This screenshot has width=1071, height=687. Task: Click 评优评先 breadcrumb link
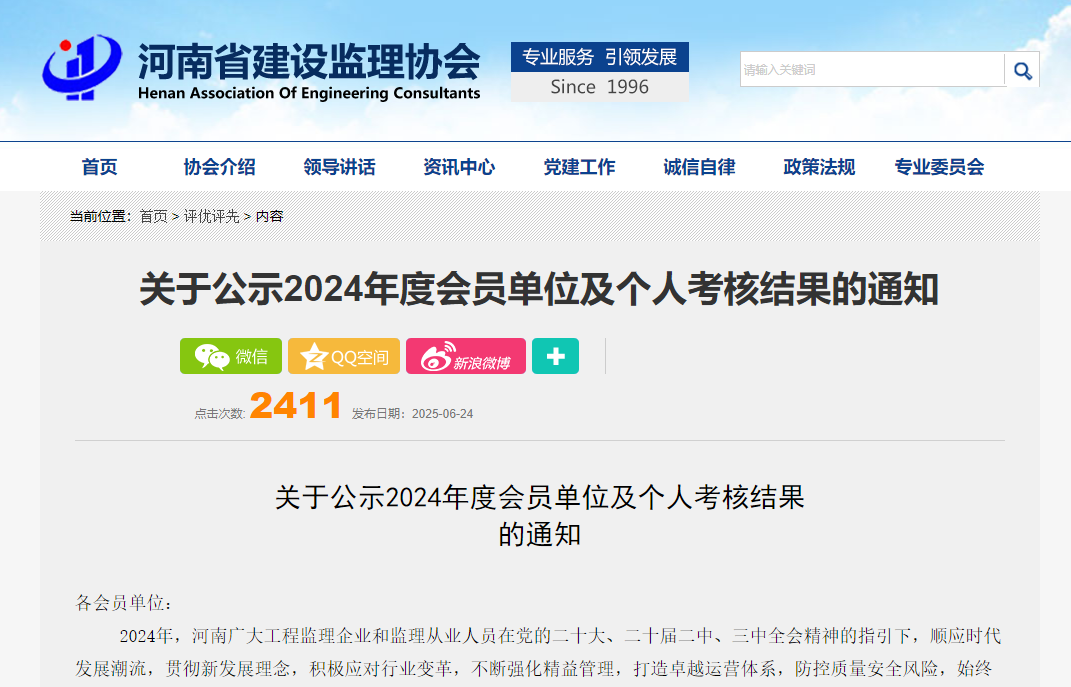click(211, 216)
